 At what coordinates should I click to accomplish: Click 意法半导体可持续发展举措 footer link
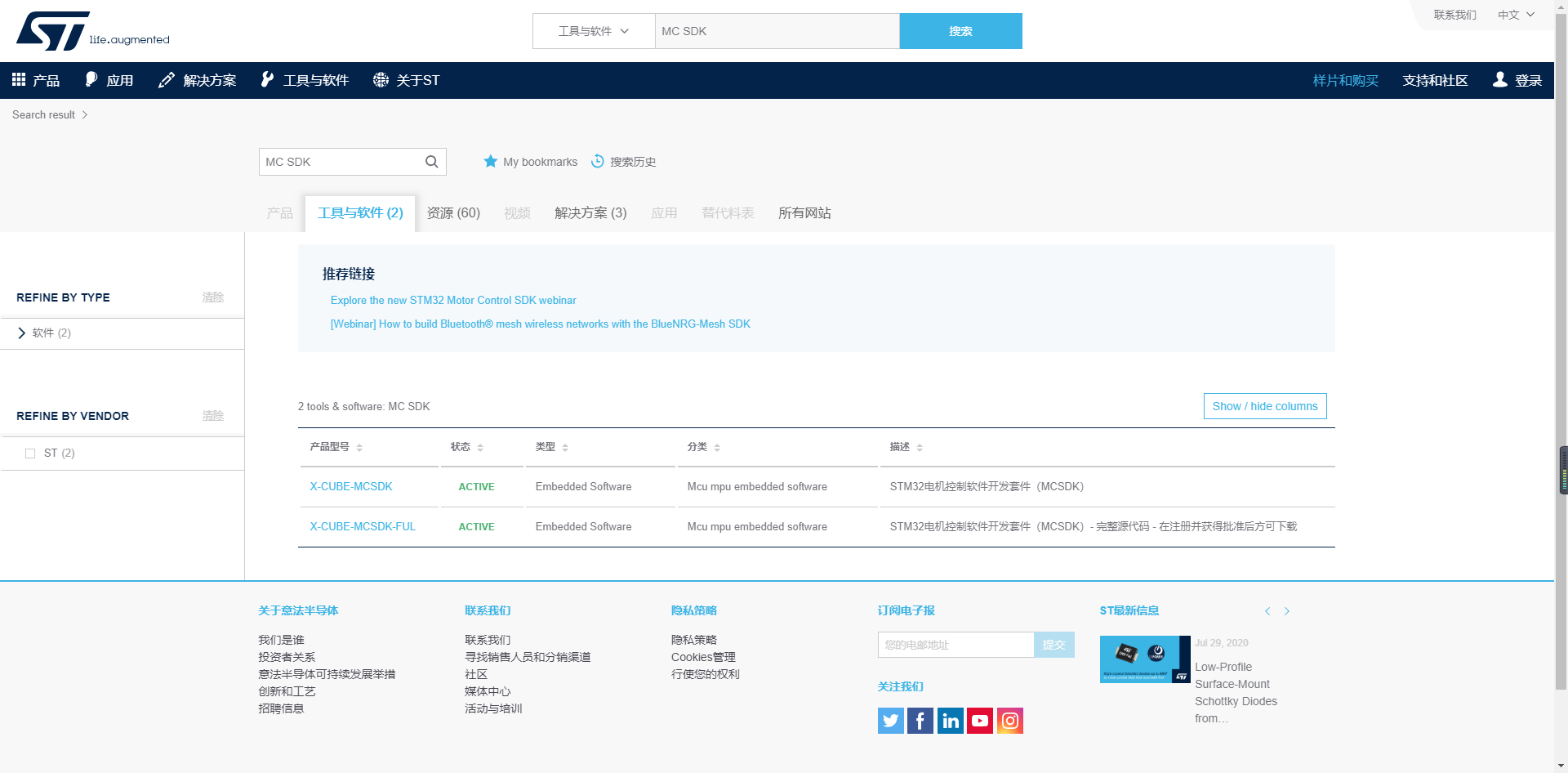click(x=327, y=674)
